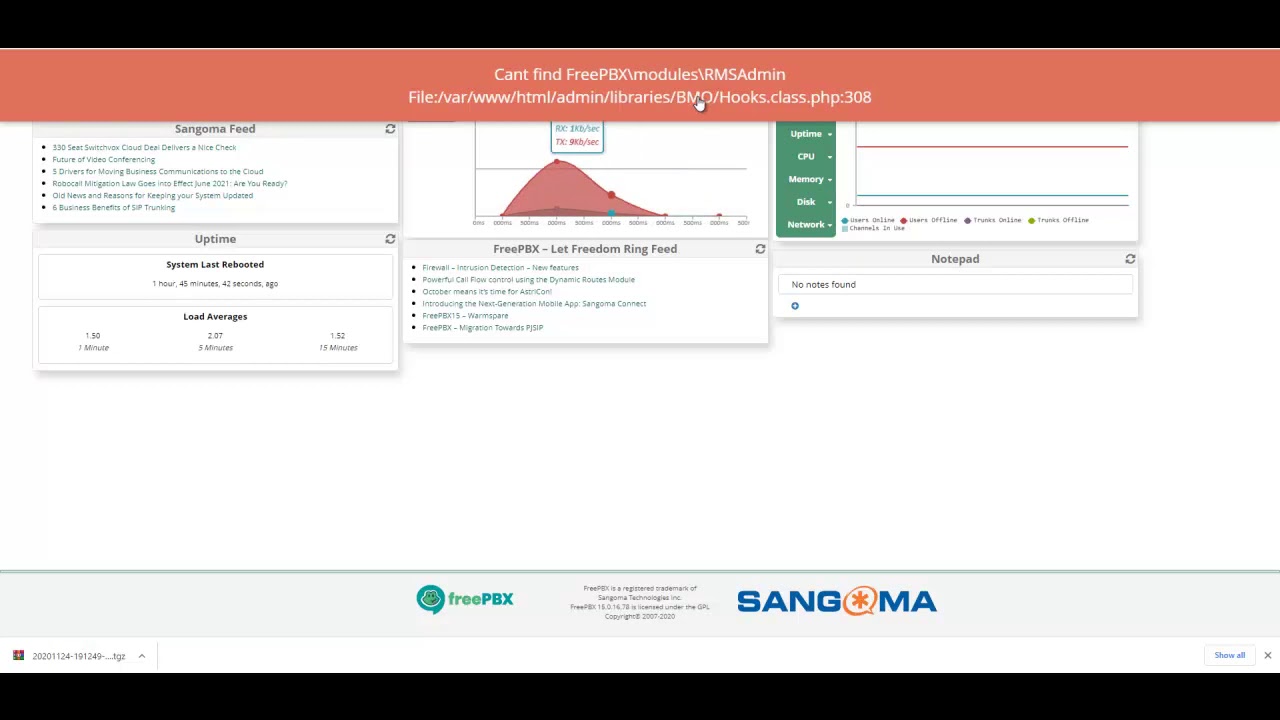Click the Sangoma logo in footer
The width and height of the screenshot is (1280, 720).
click(x=837, y=601)
